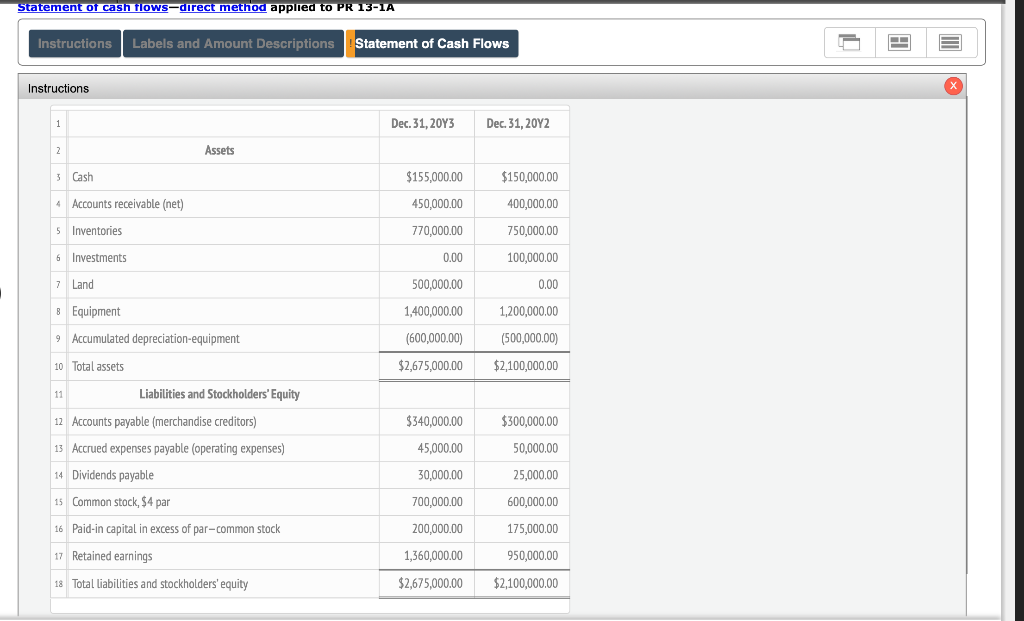Select the Total assets $2,675,000.00 cell
Image resolution: width=1024 pixels, height=621 pixels.
[430, 365]
